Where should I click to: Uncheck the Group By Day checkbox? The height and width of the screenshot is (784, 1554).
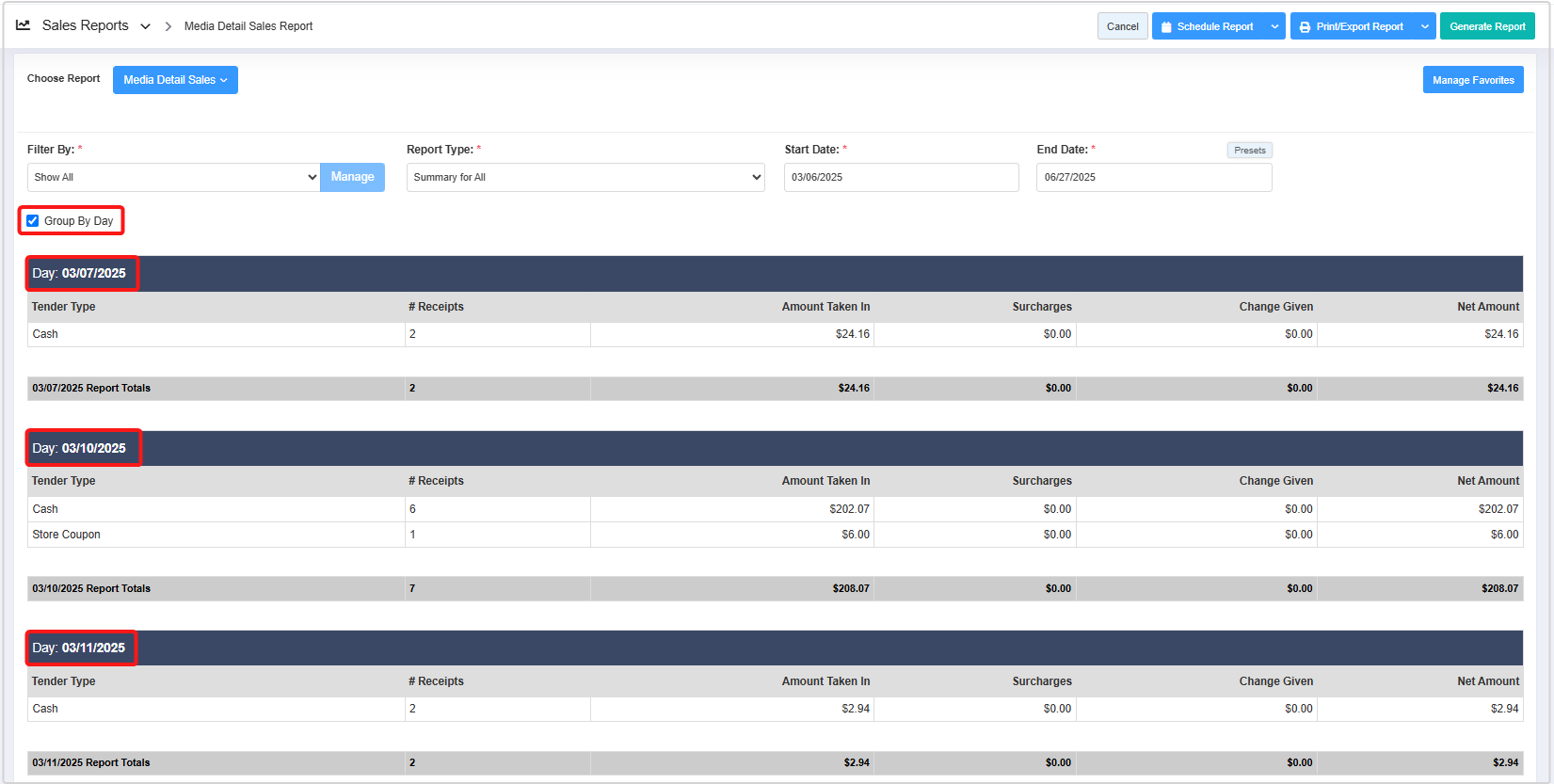(33, 221)
